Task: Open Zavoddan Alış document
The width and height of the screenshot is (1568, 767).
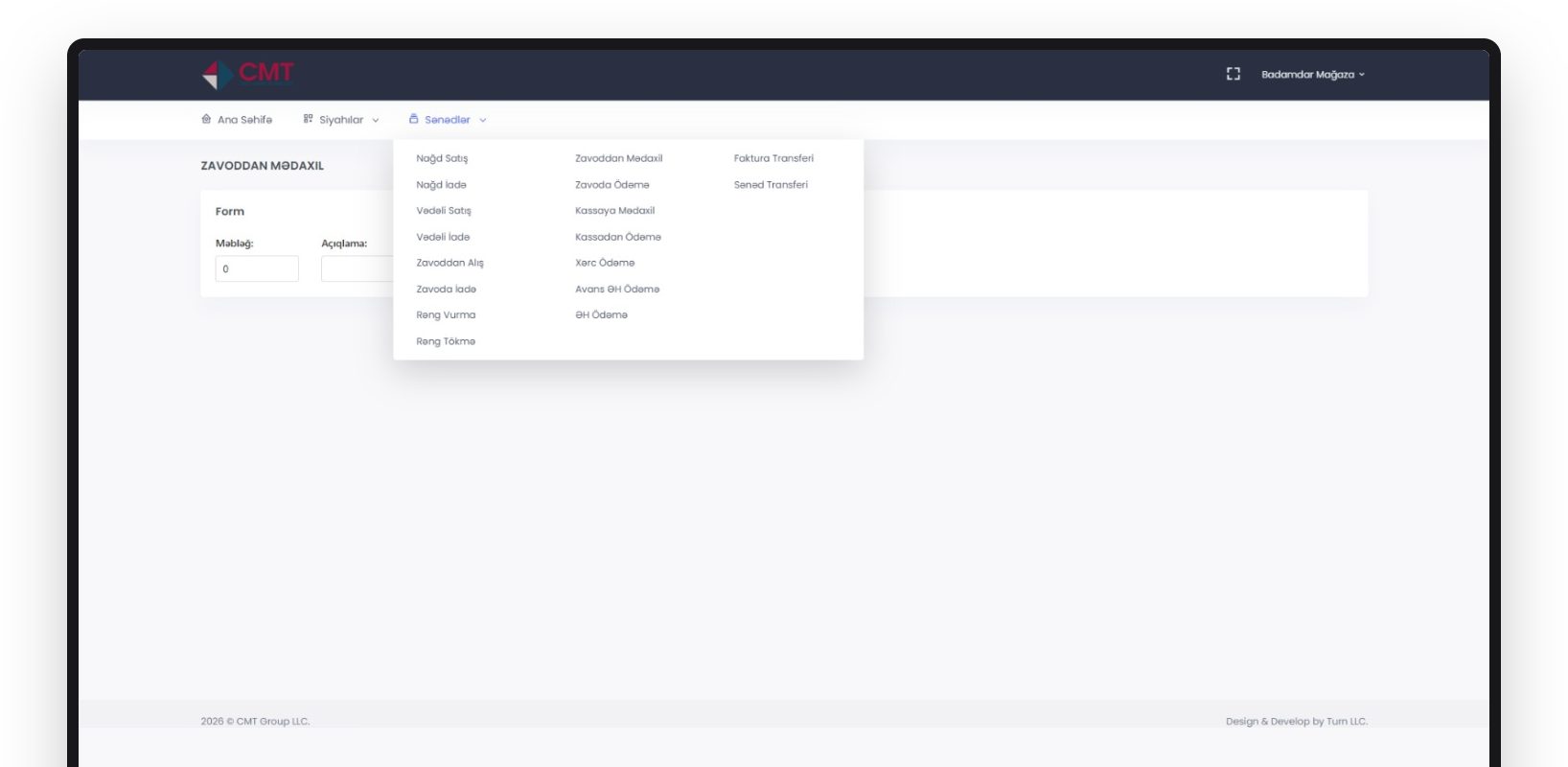Action: point(450,263)
